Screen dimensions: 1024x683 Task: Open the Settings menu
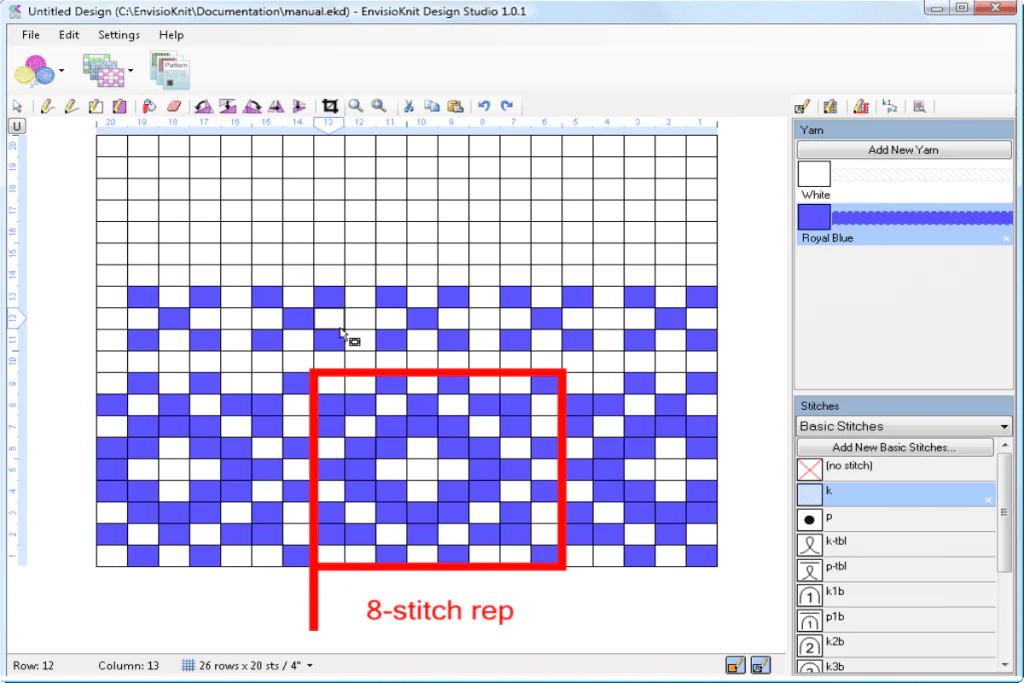(x=119, y=35)
